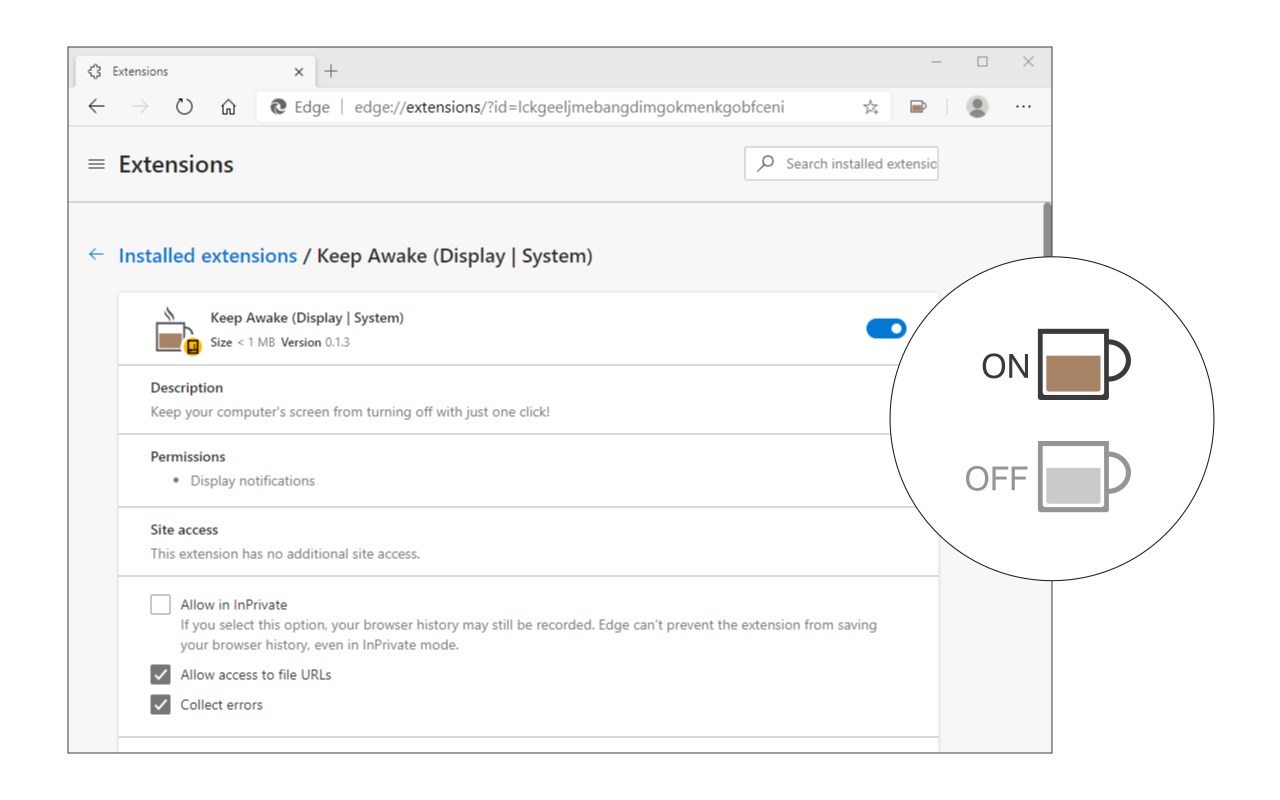Go to the browser home page icon
Image resolution: width=1280 pixels, height=800 pixels.
coord(228,107)
